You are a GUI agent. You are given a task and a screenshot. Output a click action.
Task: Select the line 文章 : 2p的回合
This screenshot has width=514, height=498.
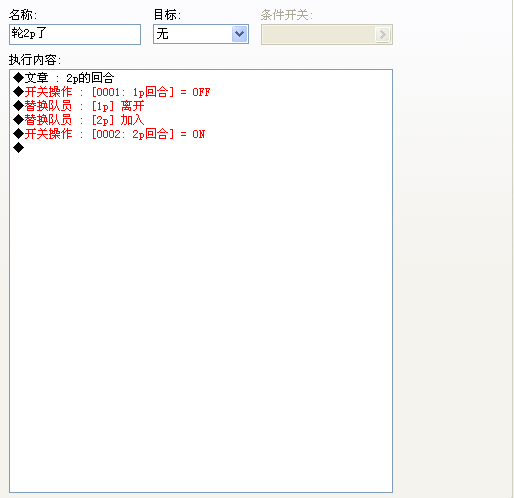(64, 78)
